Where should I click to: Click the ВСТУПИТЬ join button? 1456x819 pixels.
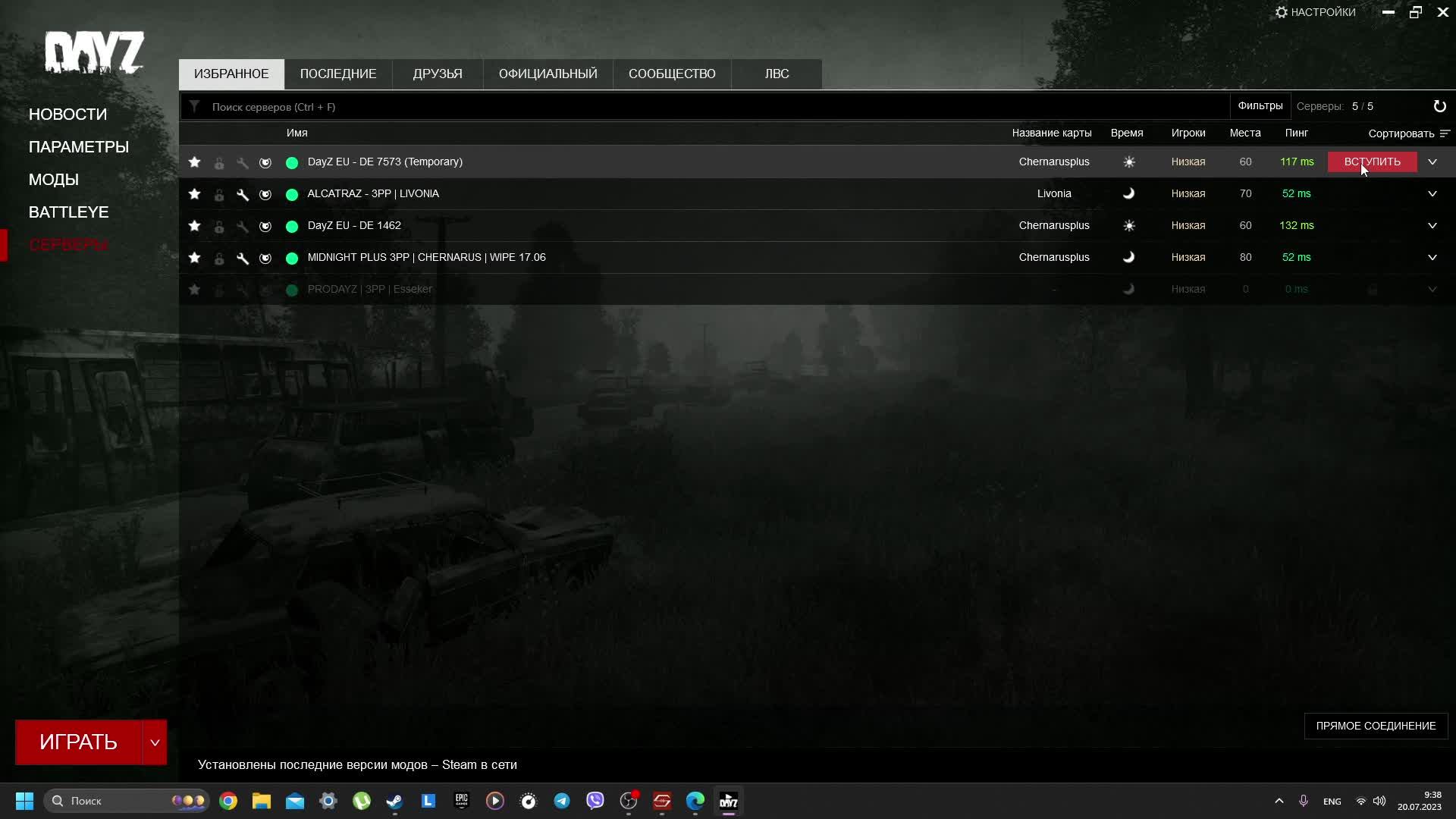click(x=1372, y=162)
